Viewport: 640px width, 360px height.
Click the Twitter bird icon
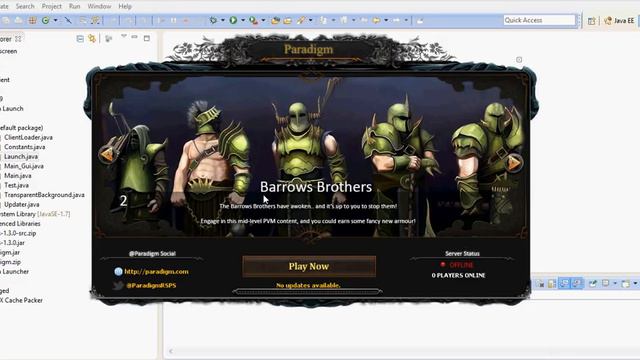pos(118,285)
